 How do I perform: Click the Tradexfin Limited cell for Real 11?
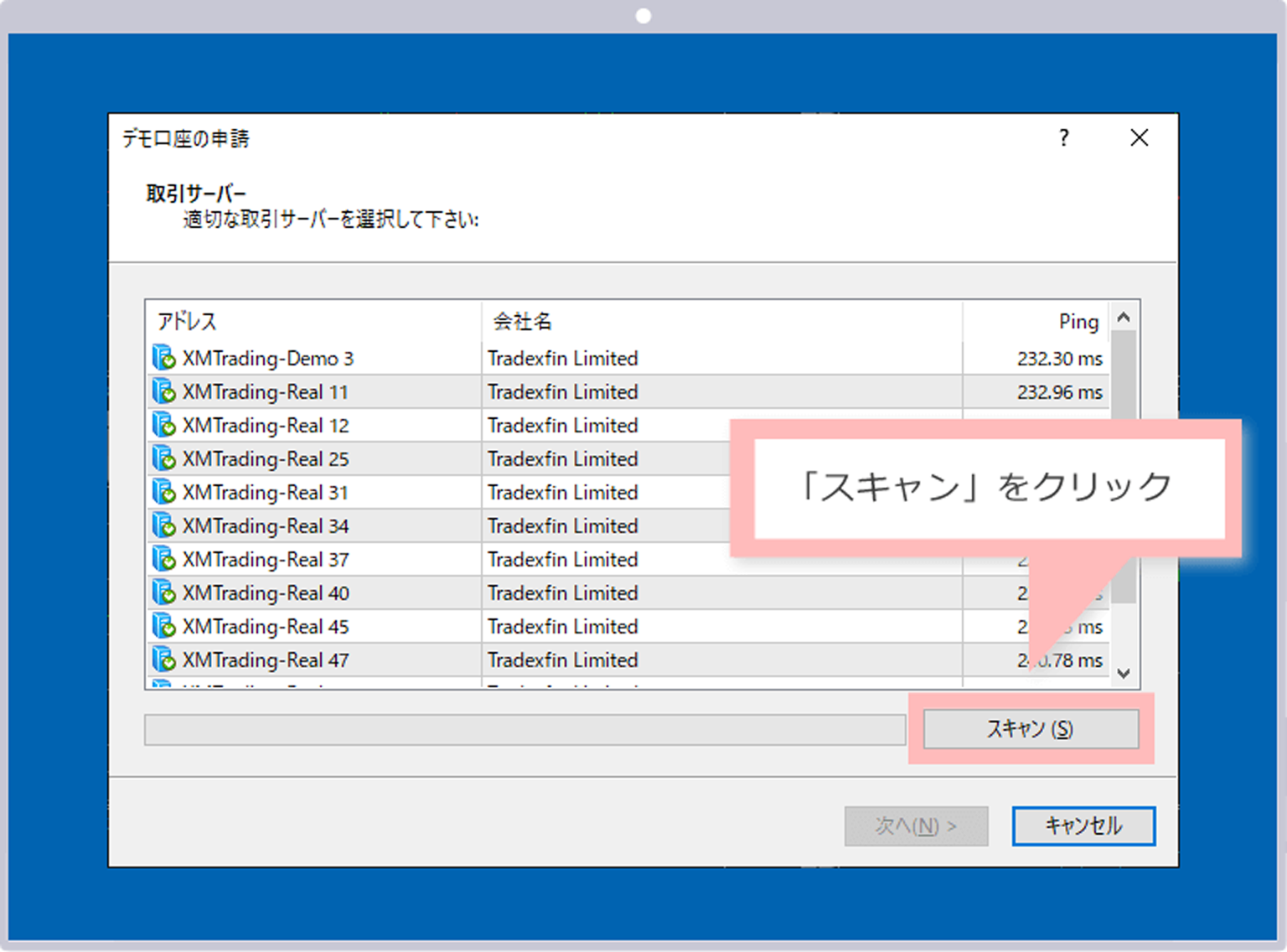tap(563, 392)
